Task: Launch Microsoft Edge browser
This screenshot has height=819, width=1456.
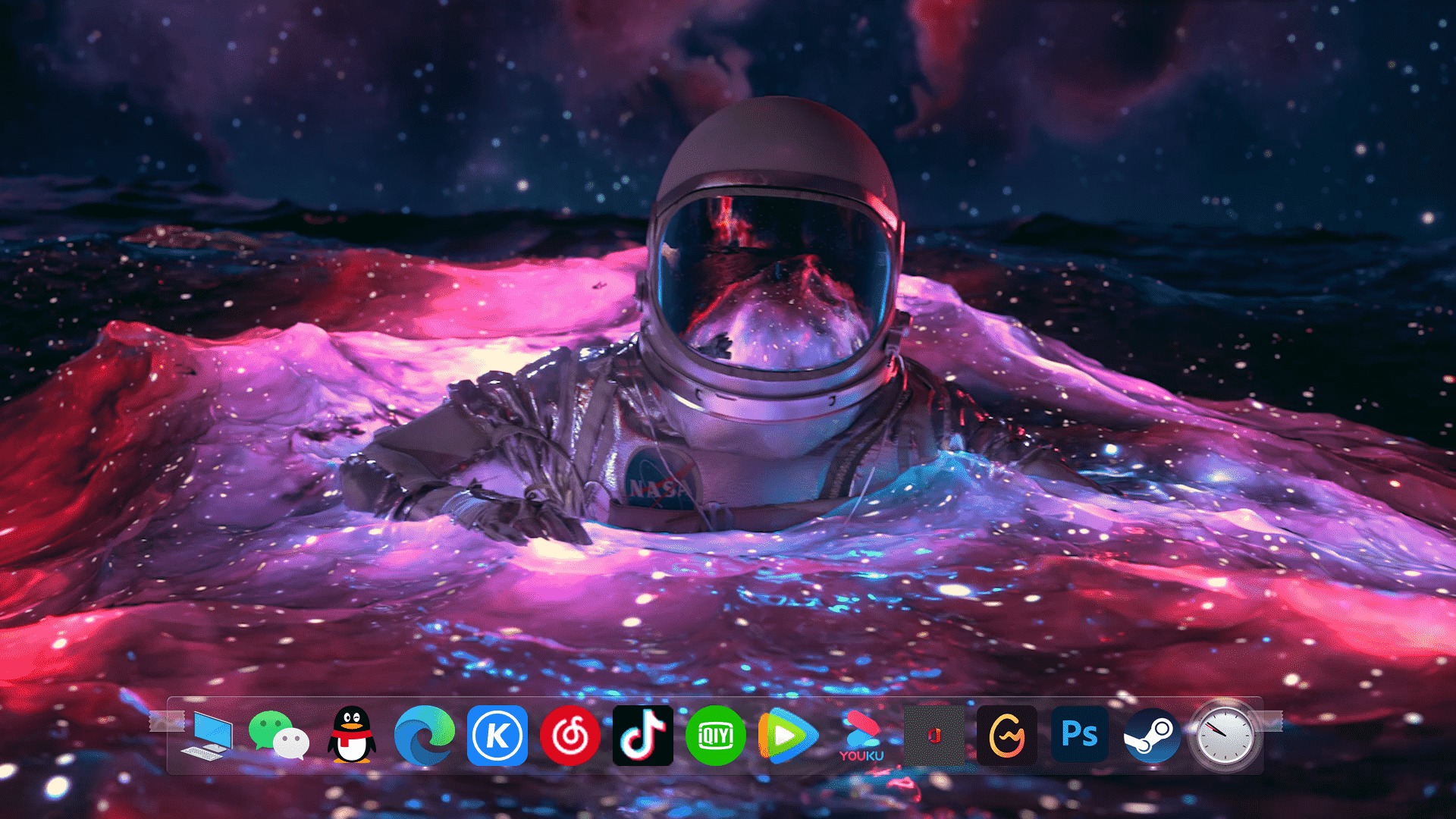Action: point(425,736)
